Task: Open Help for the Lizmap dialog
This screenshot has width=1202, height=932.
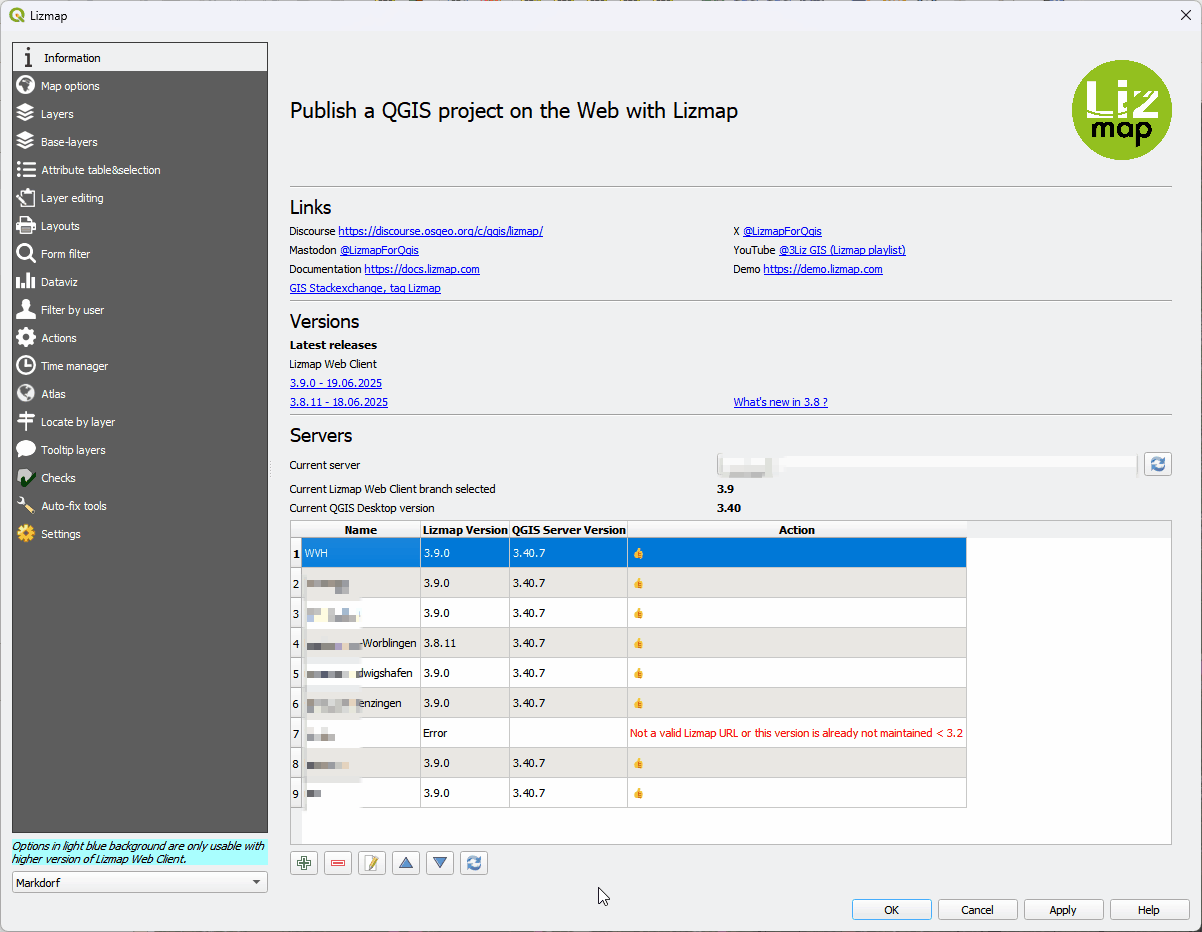Action: tap(1149, 910)
